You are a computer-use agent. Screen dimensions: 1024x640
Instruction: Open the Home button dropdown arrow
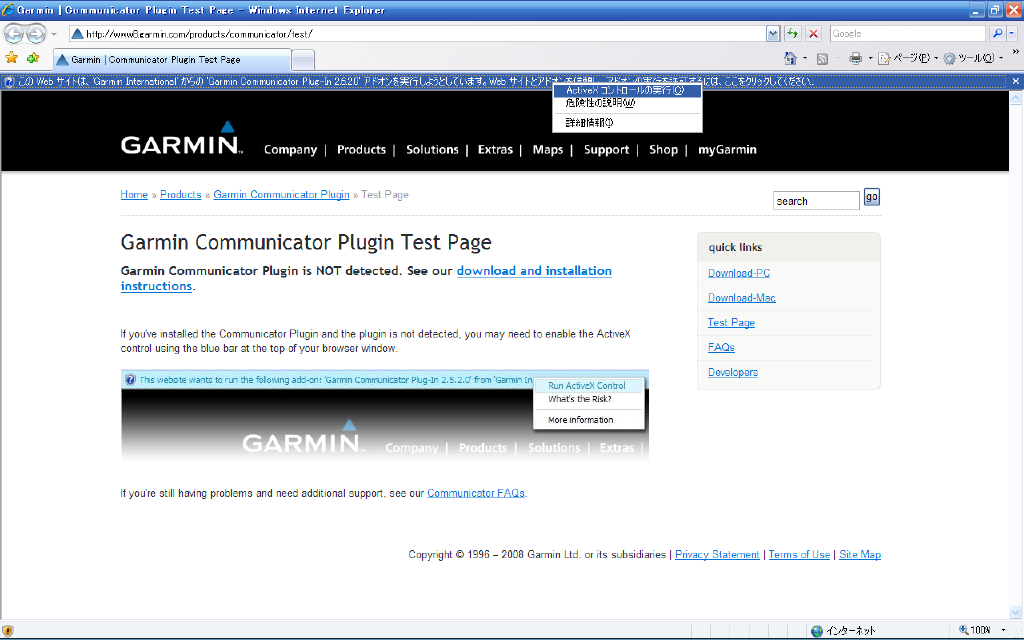pyautogui.click(x=805, y=59)
